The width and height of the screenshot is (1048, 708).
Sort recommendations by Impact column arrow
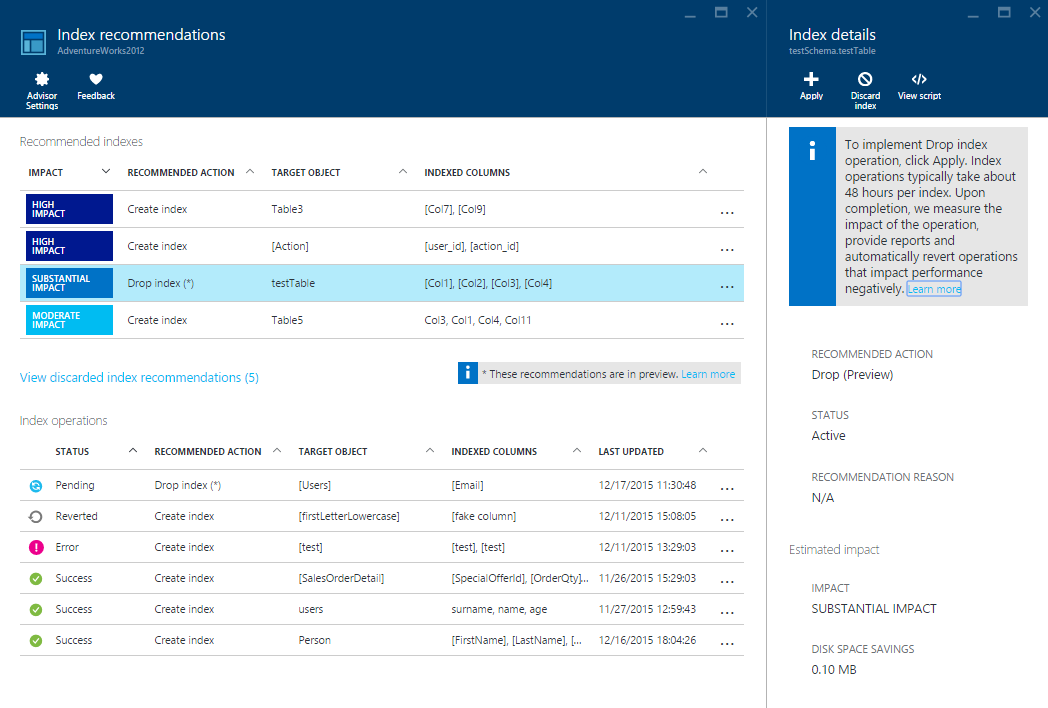pyautogui.click(x=106, y=172)
